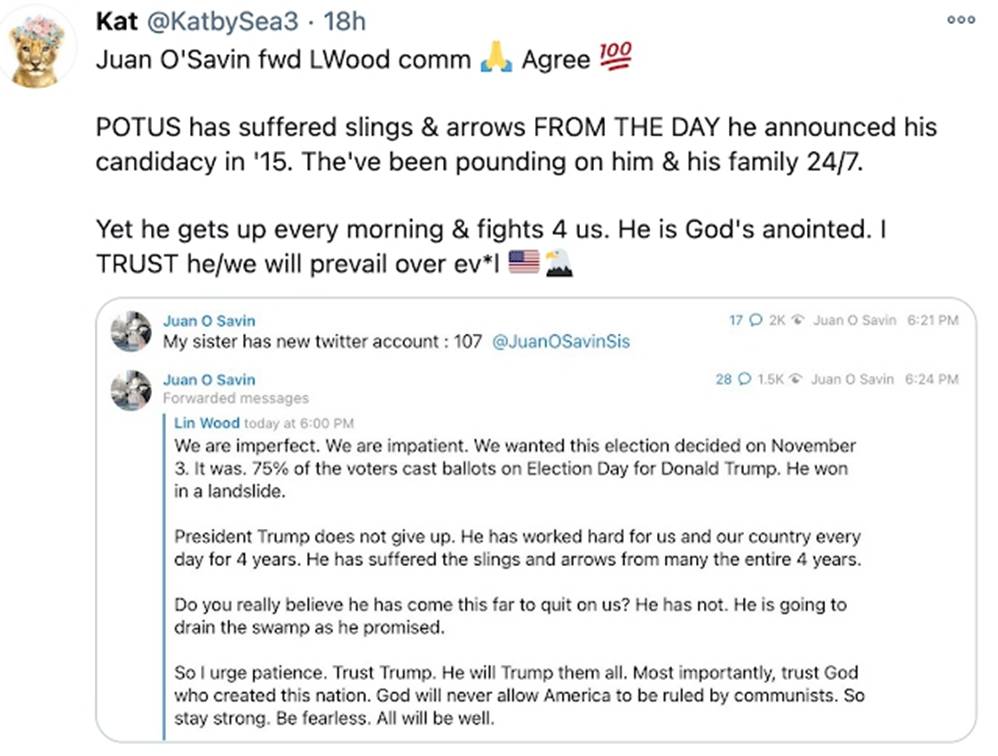Click Juan O Savin name above Forwarded messages
Viewport: 998px width, 756px height.
pyautogui.click(x=209, y=380)
